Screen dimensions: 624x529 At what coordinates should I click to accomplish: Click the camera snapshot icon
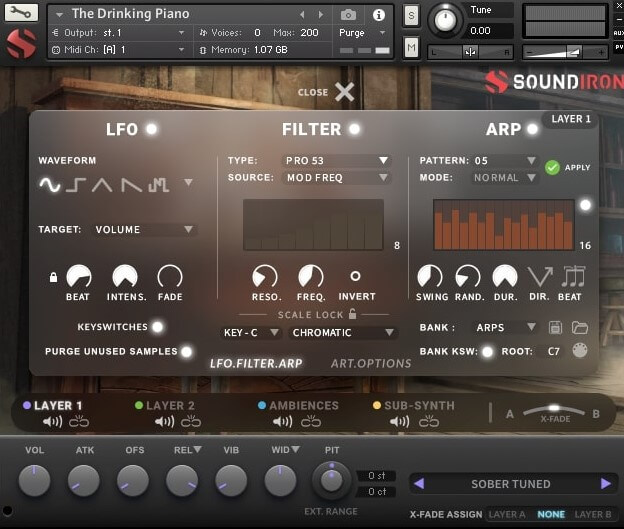click(348, 15)
